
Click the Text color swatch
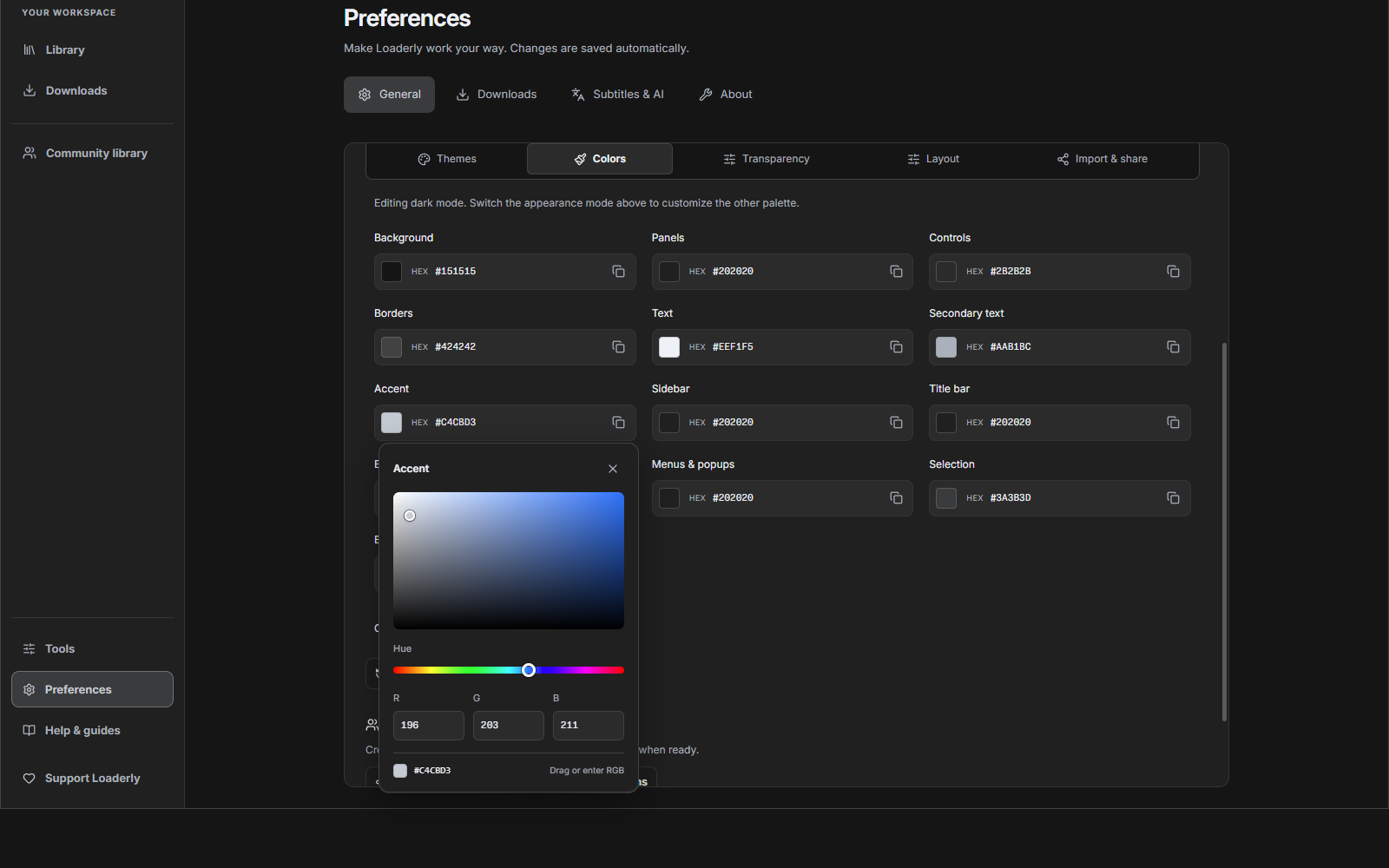(669, 347)
